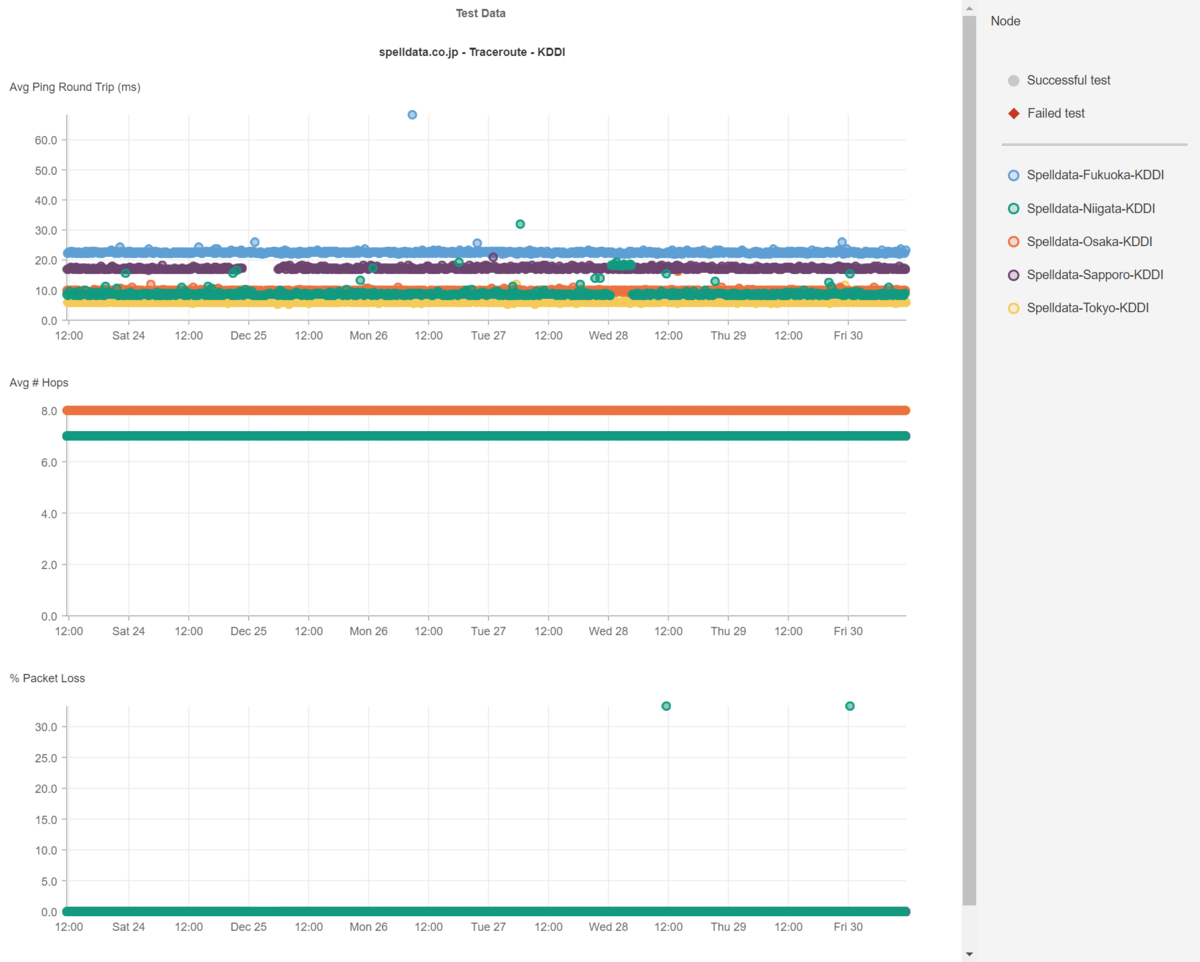Viewport: 1200px width, 962px height.
Task: Click the highest Fukuoka ping outlier near 68 ms
Action: 412,115
